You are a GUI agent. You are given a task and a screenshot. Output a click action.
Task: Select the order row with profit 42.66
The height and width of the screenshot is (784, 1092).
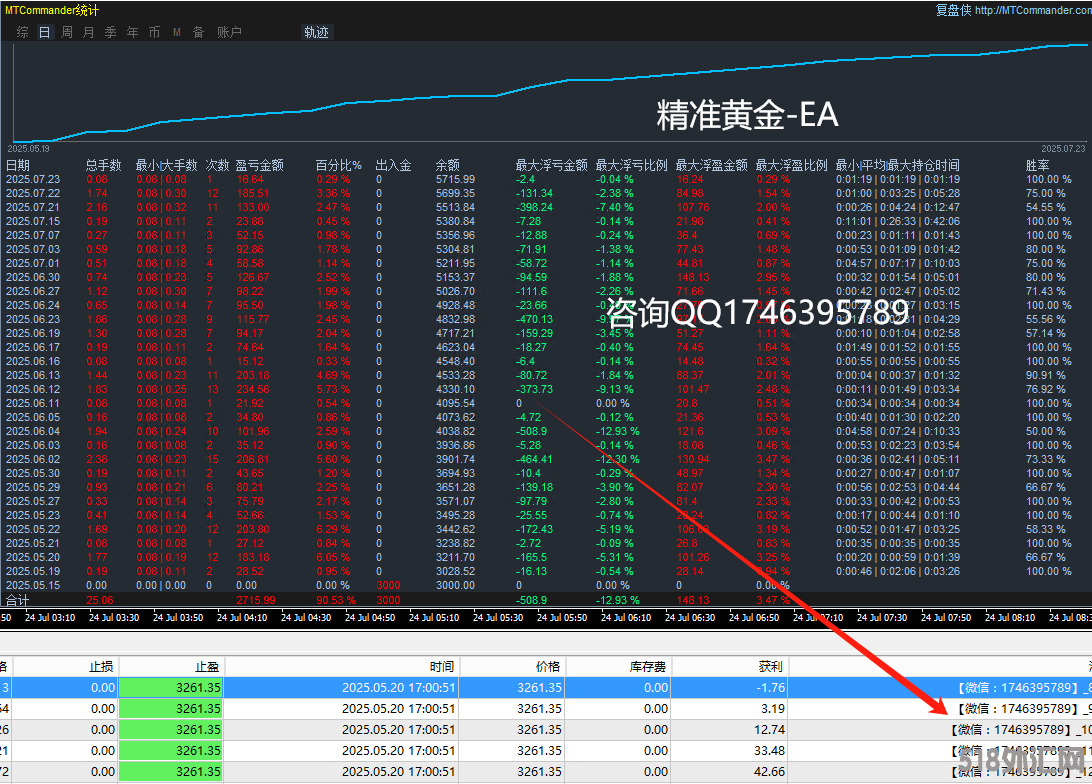click(x=500, y=771)
